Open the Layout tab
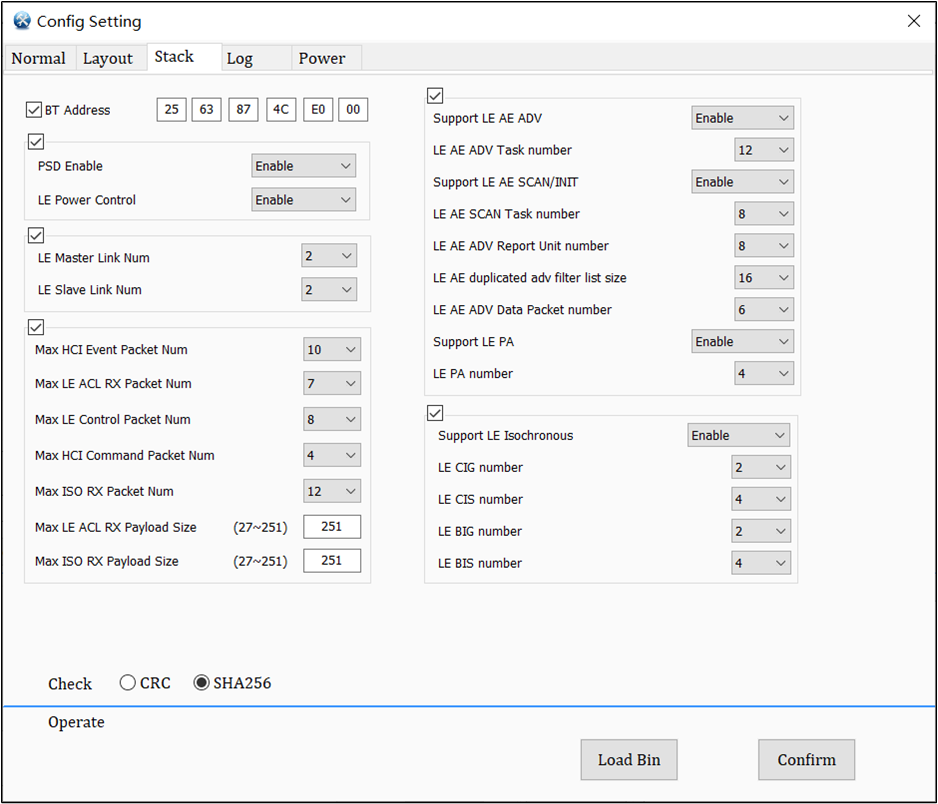The image size is (938, 804). pos(110,58)
